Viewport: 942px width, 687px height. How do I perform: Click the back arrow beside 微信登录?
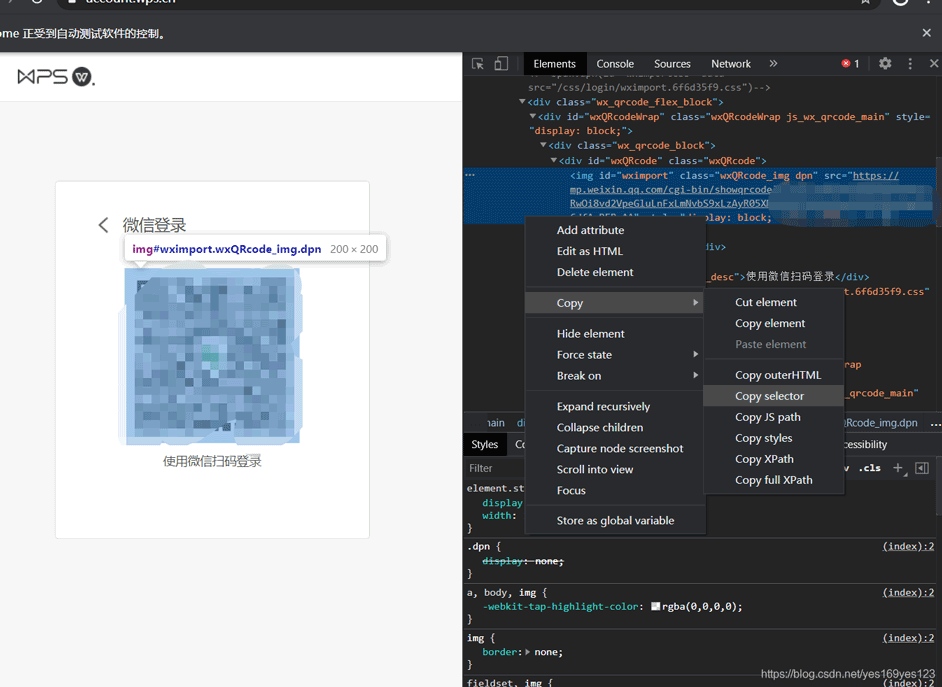103,225
